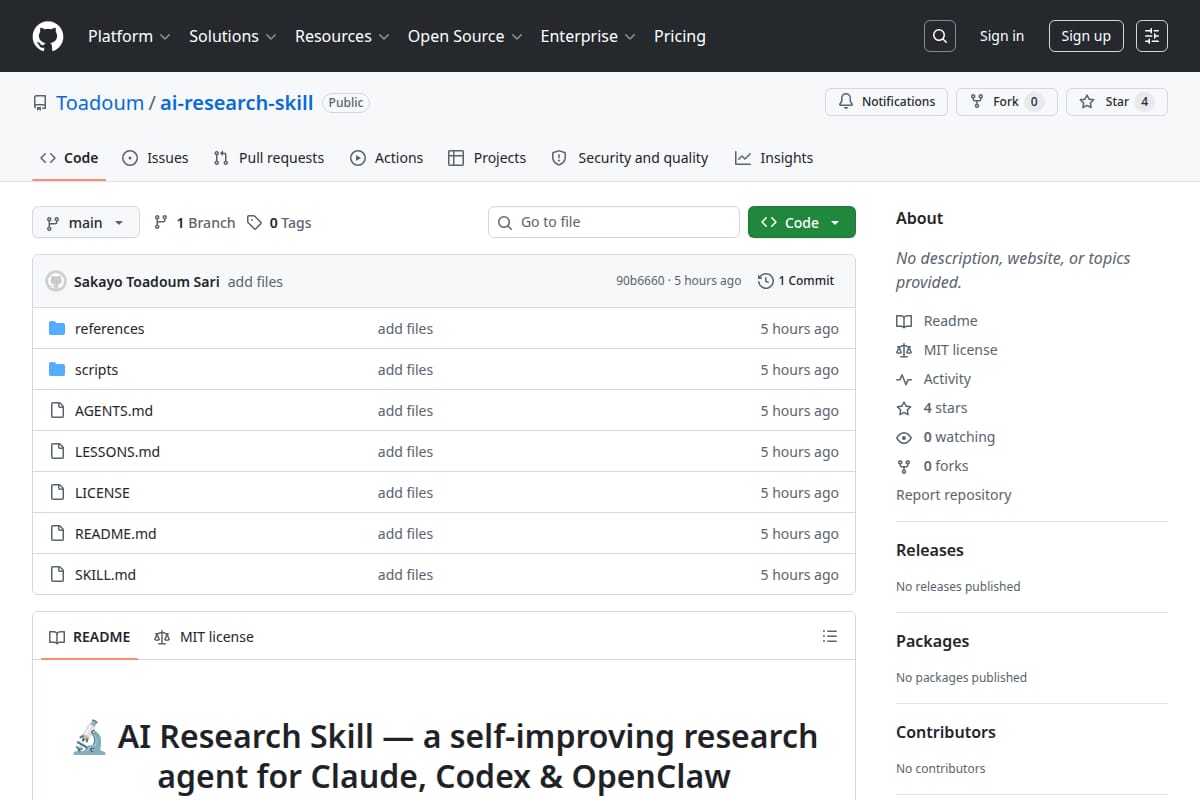The width and height of the screenshot is (1200, 800).
Task: Click the references folder icon
Action: click(57, 329)
